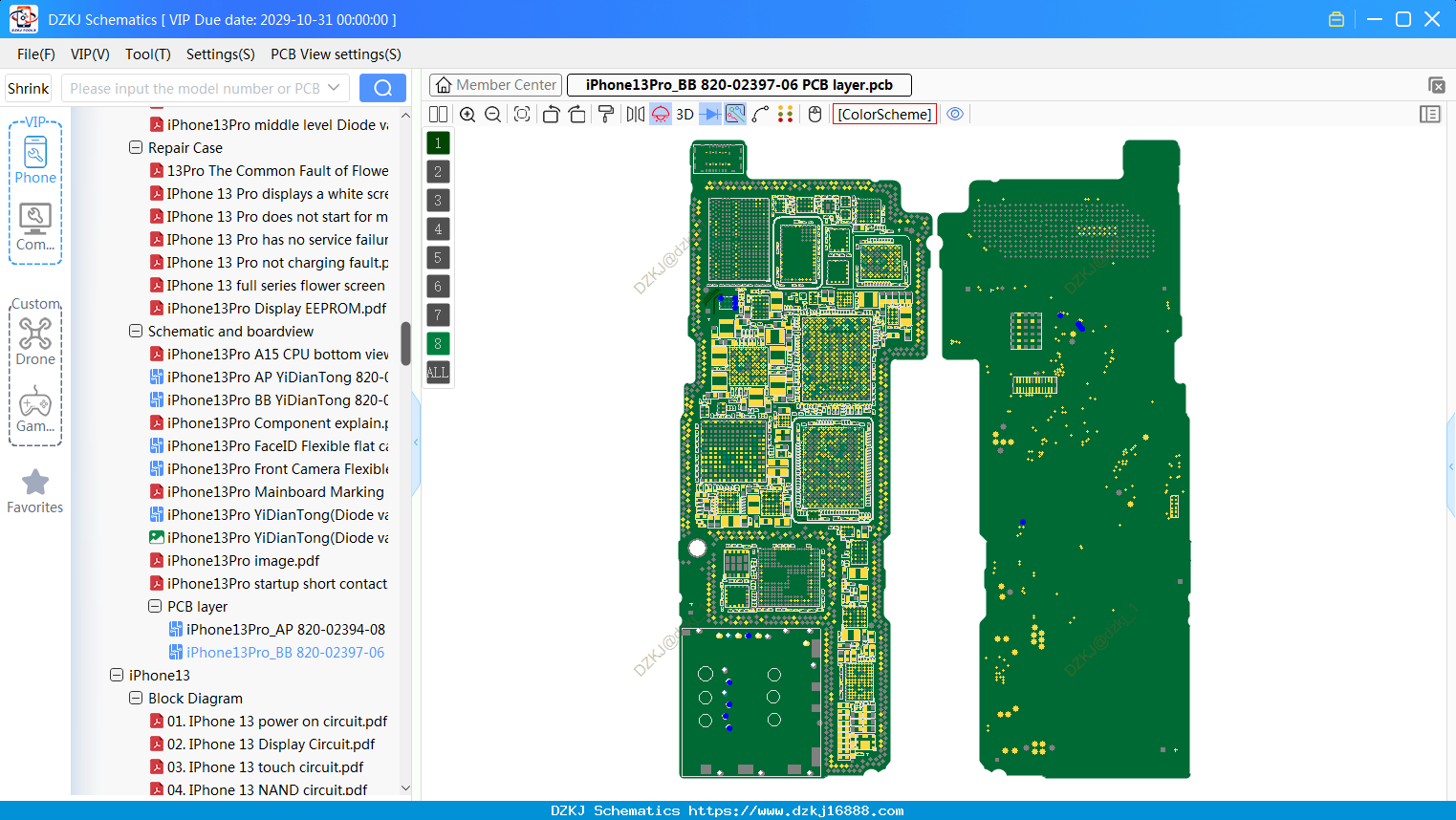Open iPhone13Pro Display EEPROM.pdf

268,309
